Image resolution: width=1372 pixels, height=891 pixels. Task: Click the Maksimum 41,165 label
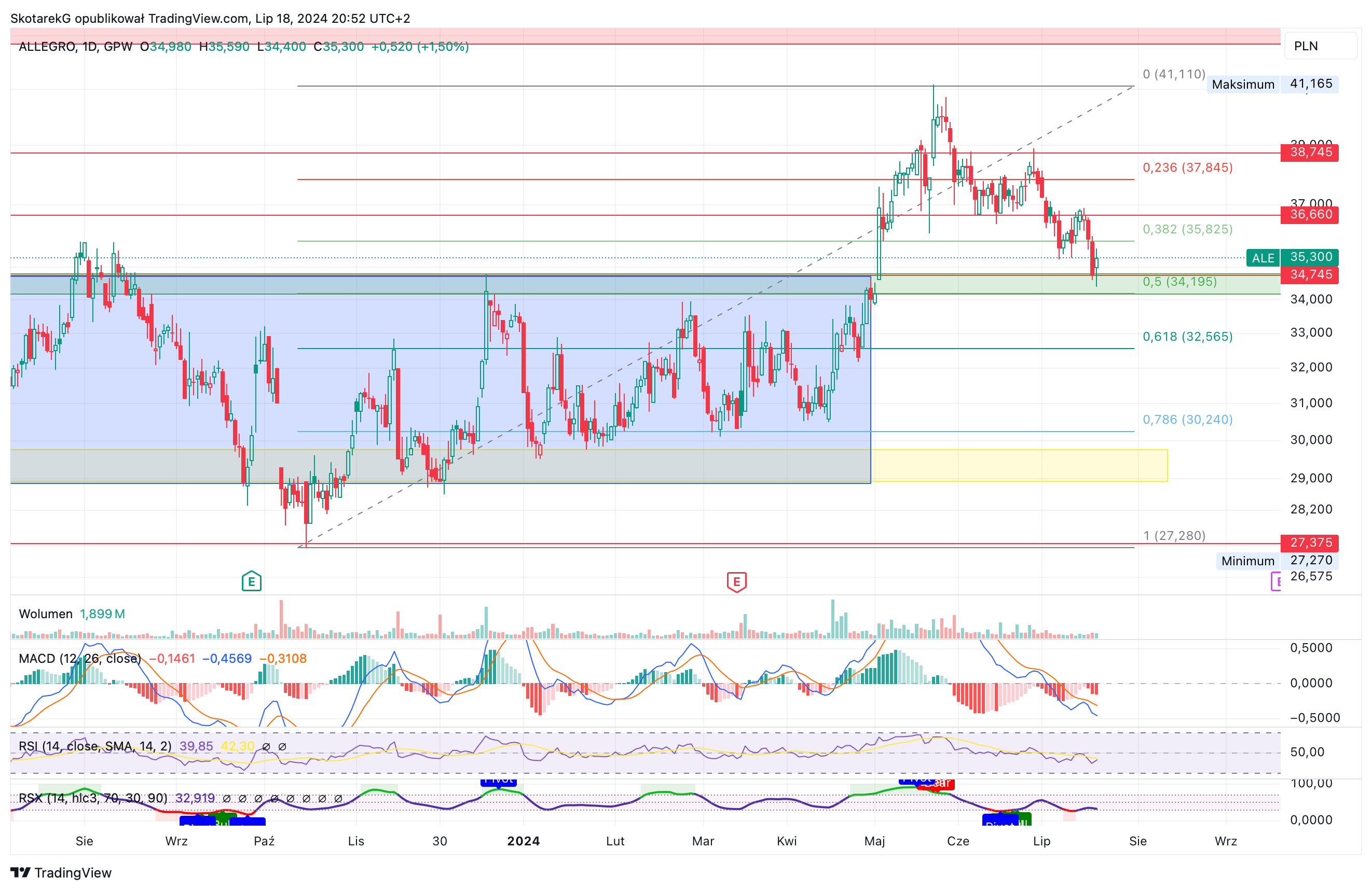[x=1273, y=84]
